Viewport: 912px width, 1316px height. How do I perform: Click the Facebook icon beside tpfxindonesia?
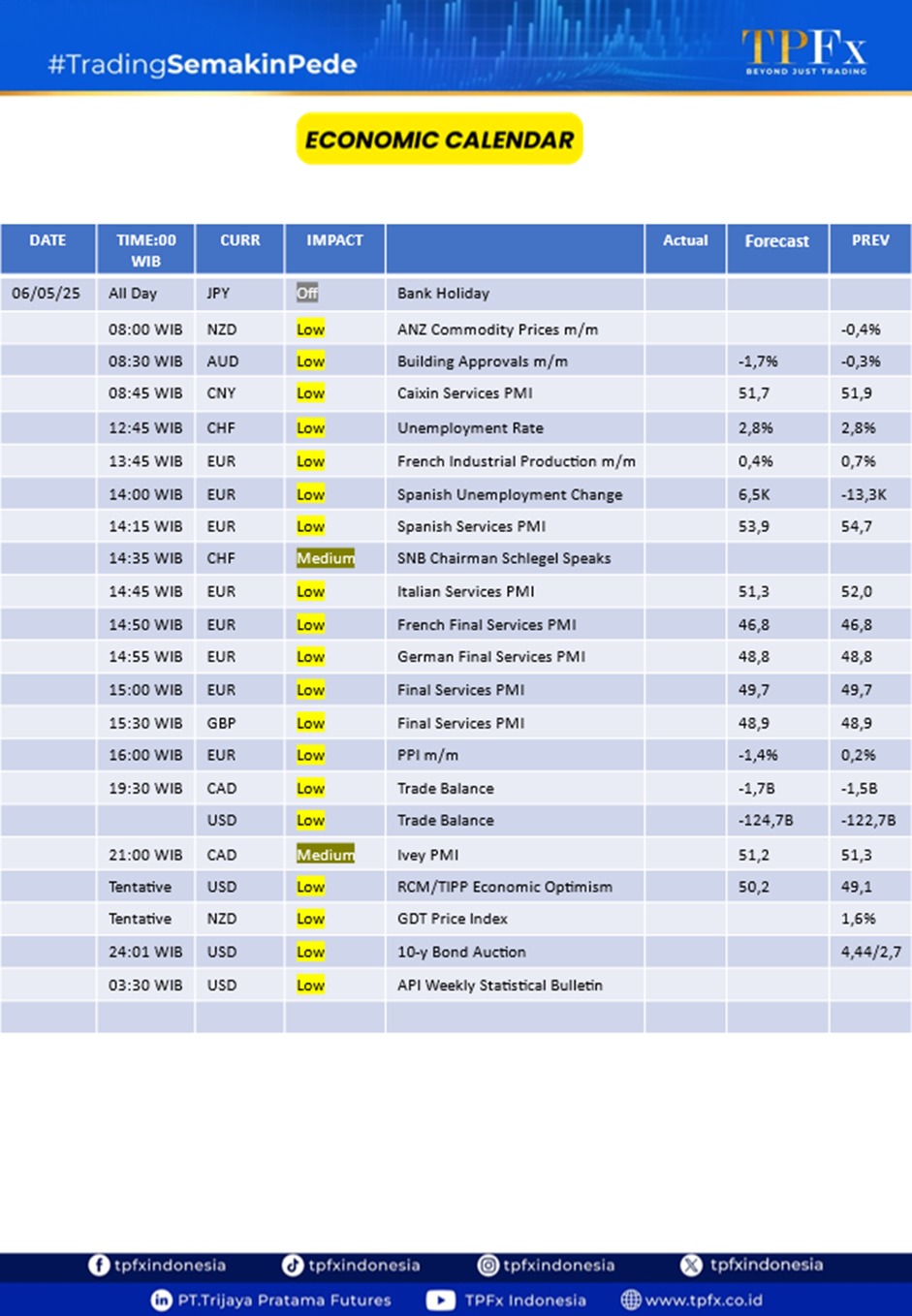99,1265
